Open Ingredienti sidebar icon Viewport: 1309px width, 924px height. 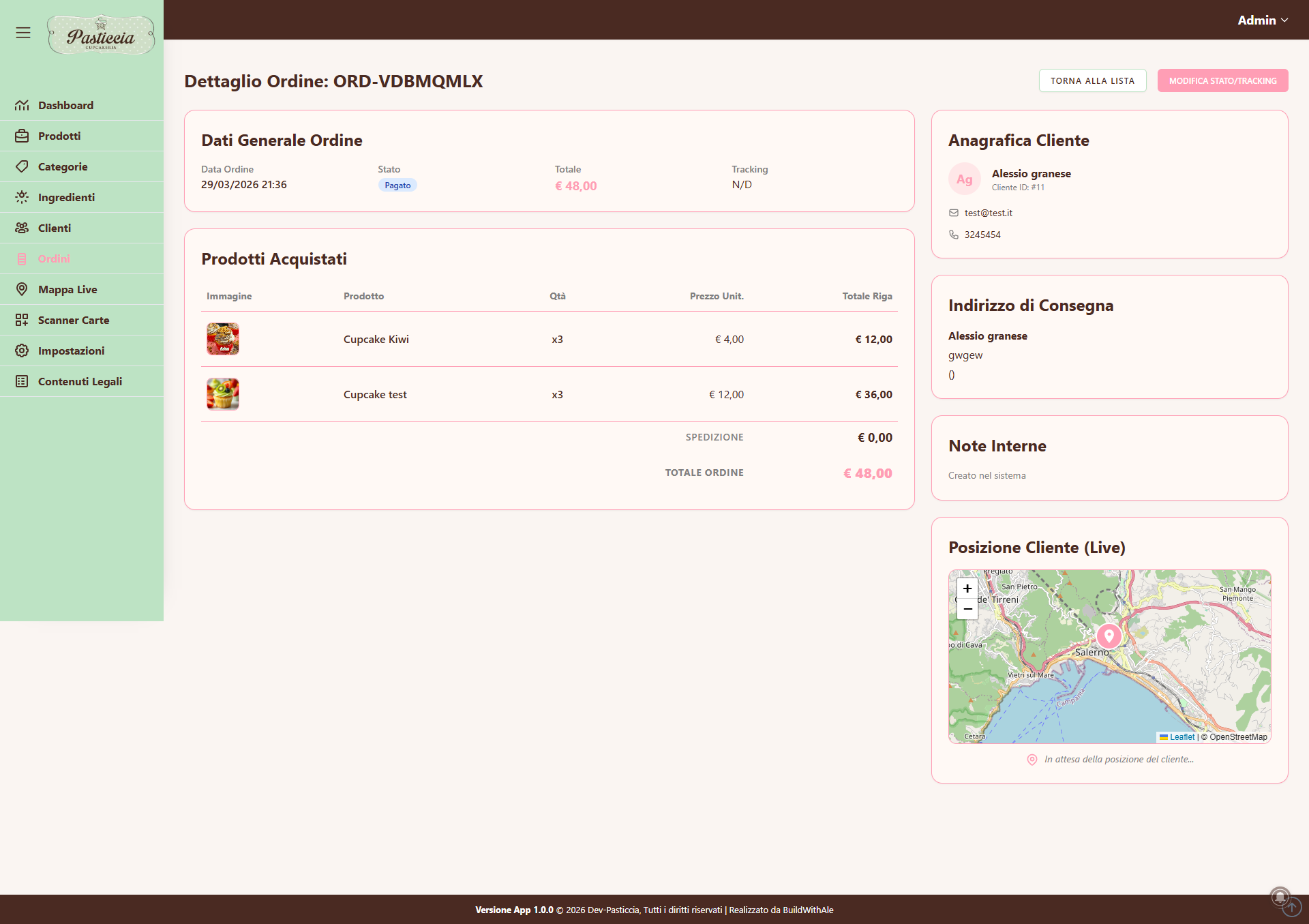[x=22, y=197]
